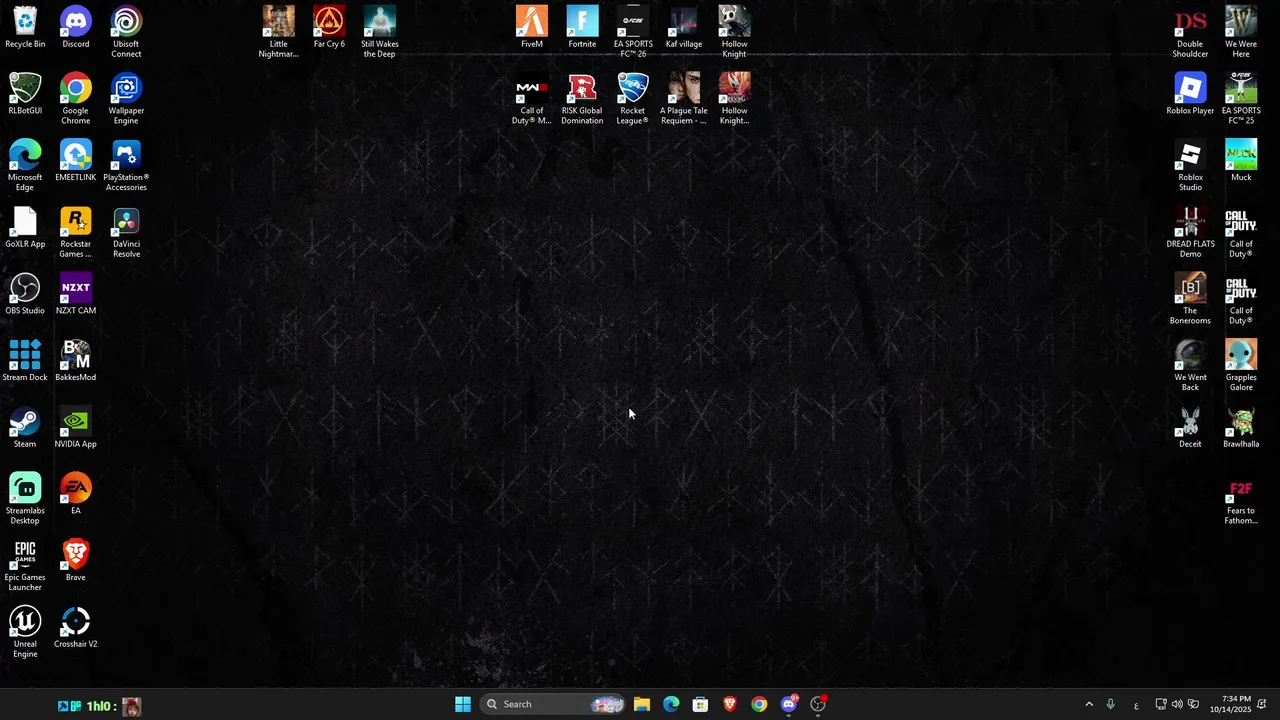This screenshot has height=720, width=1280.
Task: Click the microphone tray icon
Action: (x=1110, y=704)
